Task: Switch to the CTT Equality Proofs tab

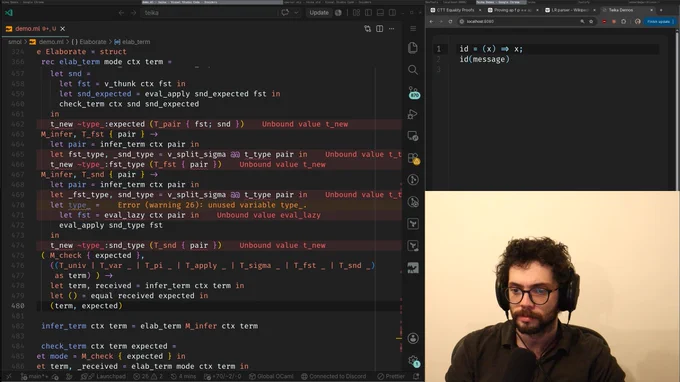Action: click(455, 10)
